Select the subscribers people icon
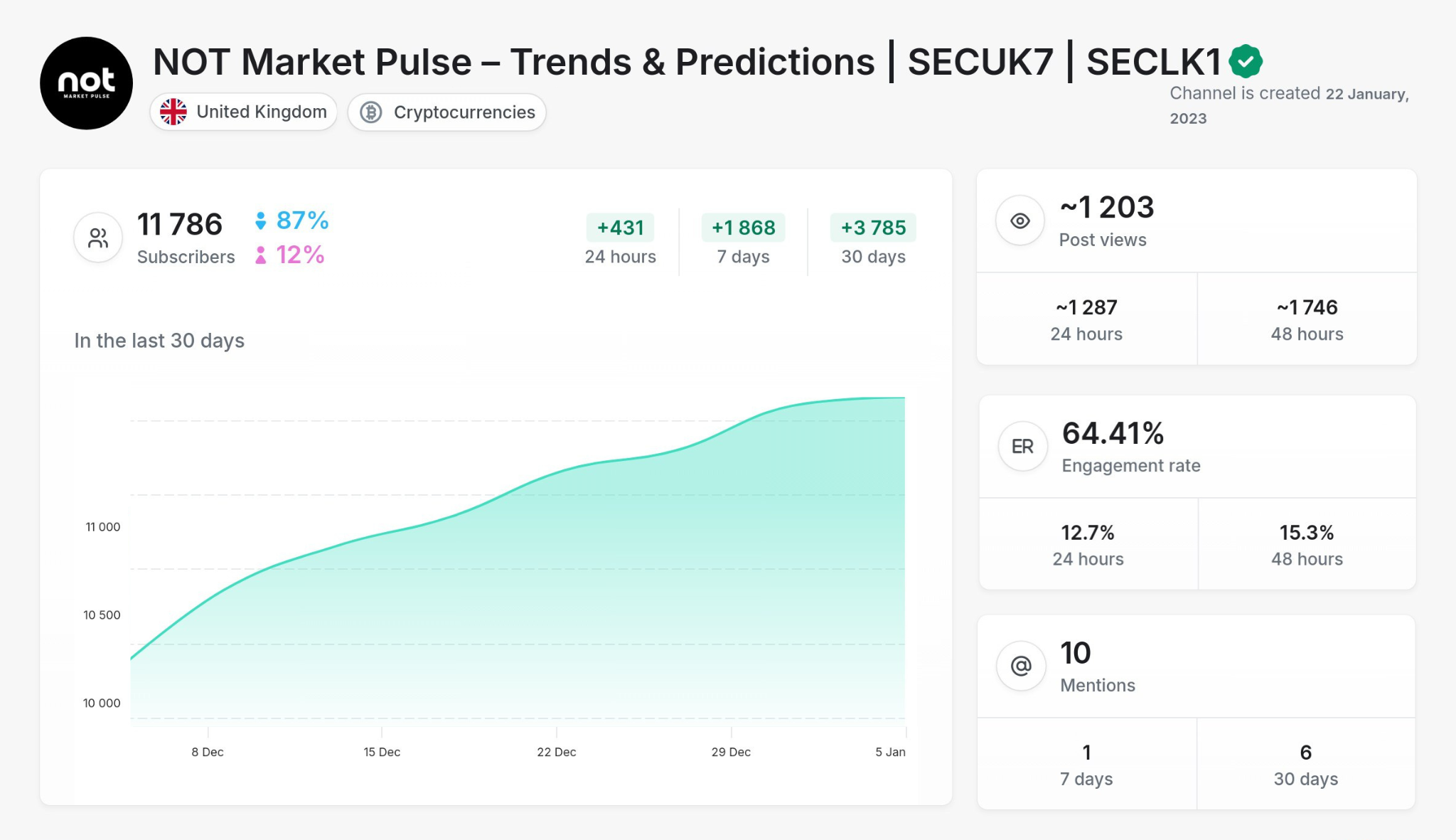 [x=97, y=237]
